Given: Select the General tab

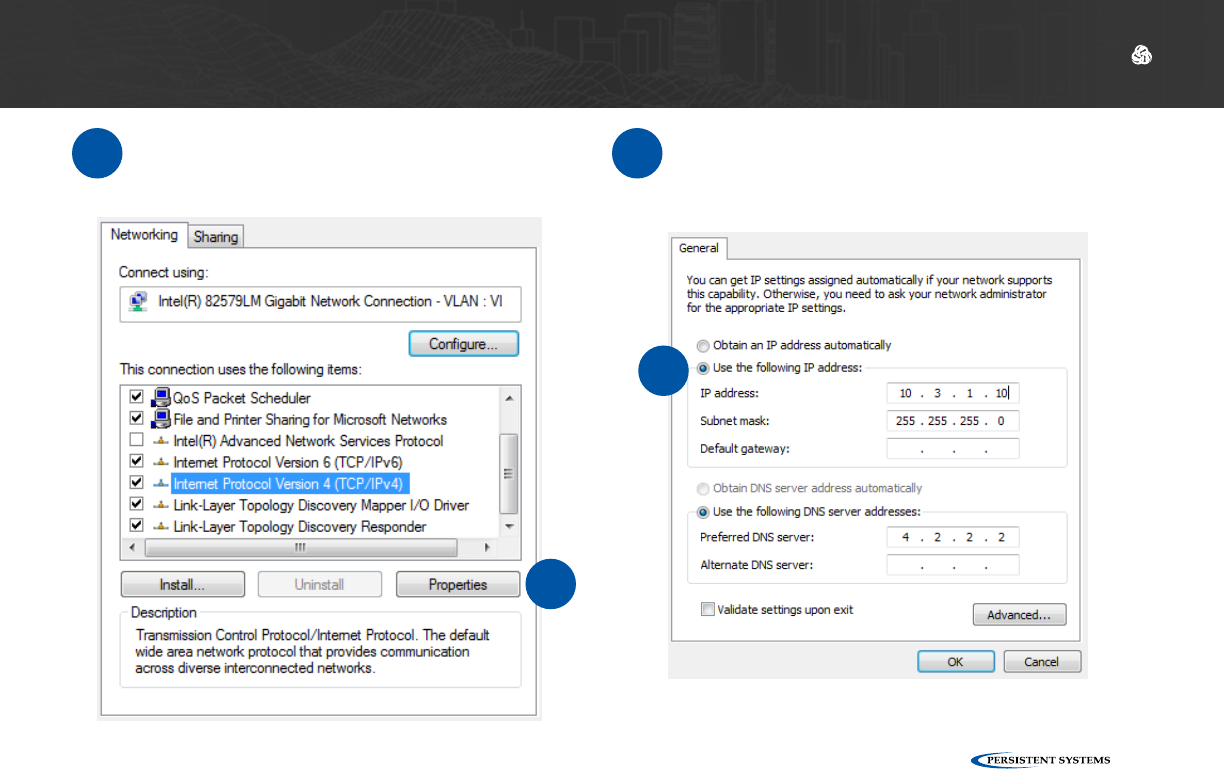Looking at the screenshot, I should tap(699, 248).
